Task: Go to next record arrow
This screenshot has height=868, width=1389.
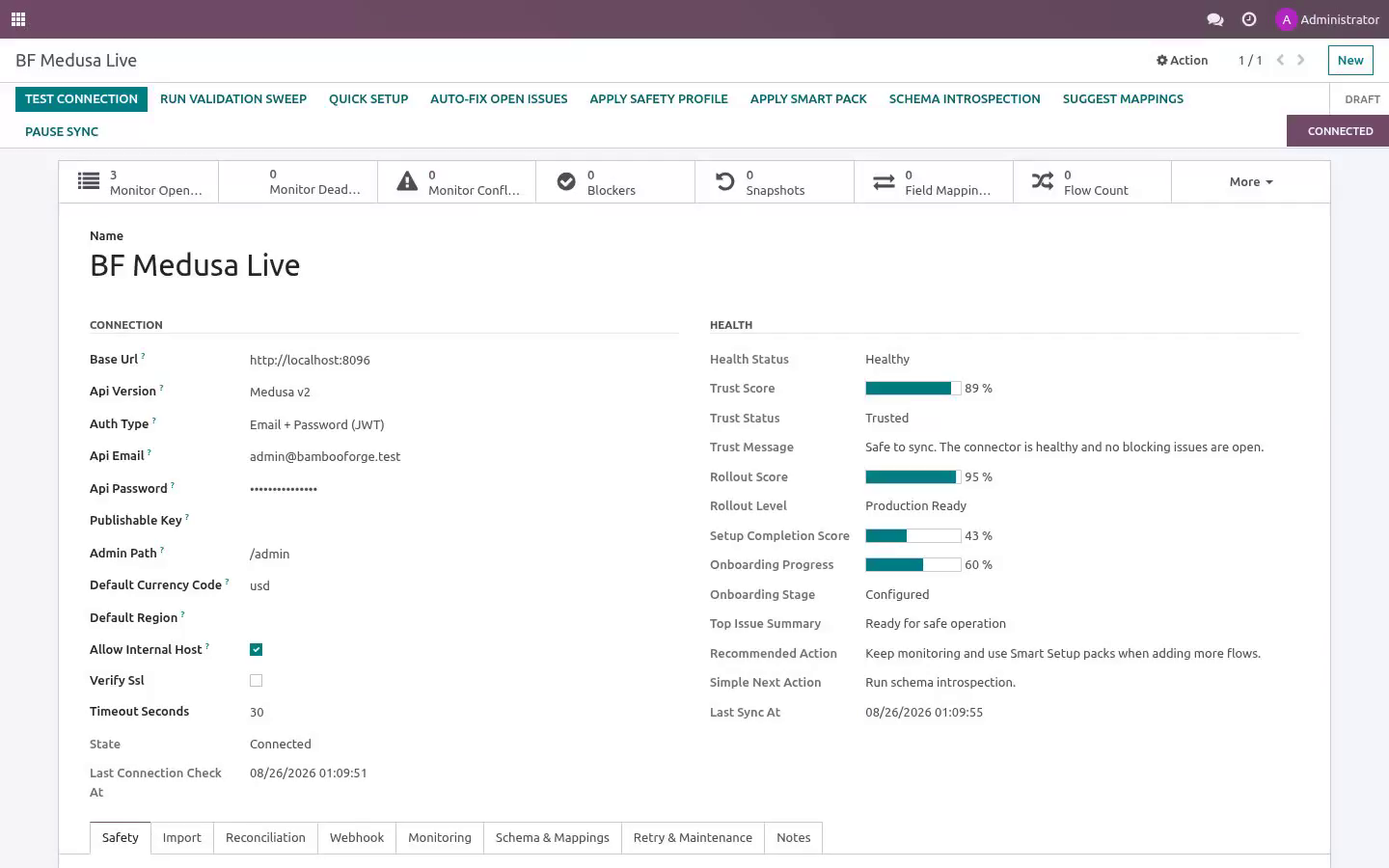Action: coord(1301,60)
